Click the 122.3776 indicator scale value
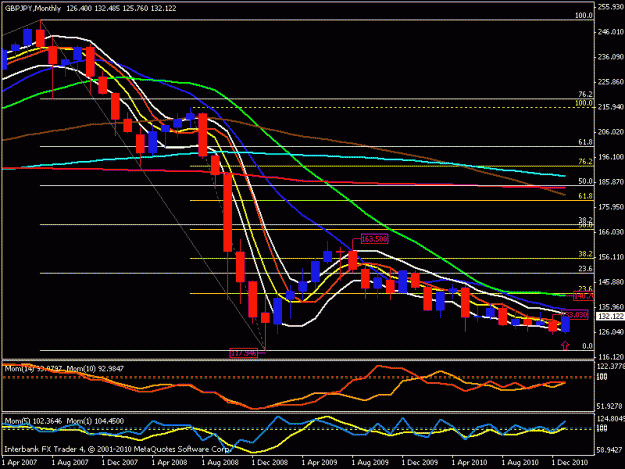Image resolution: width=625 pixels, height=469 pixels. [610, 366]
